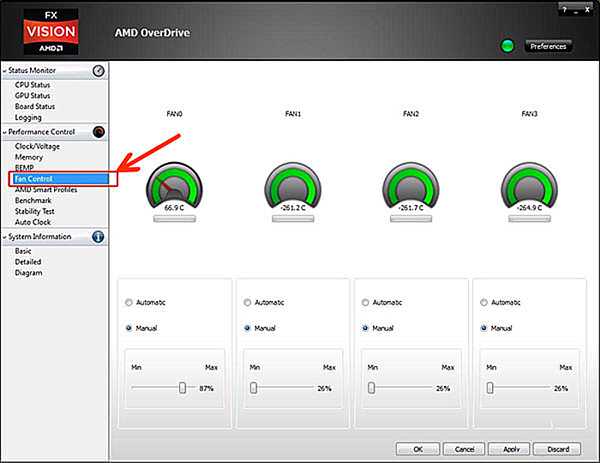
Task: Open the Preferences menu
Action: [548, 46]
